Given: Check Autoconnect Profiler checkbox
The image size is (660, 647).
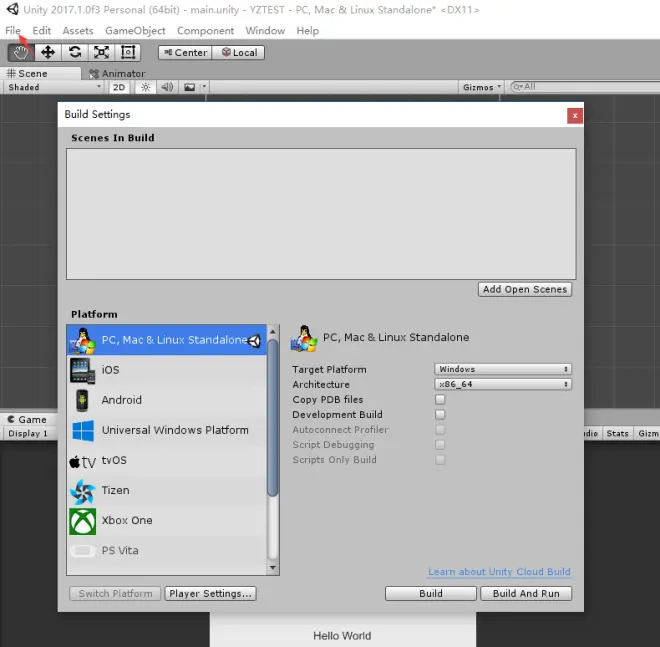Looking at the screenshot, I should pyautogui.click(x=440, y=430).
